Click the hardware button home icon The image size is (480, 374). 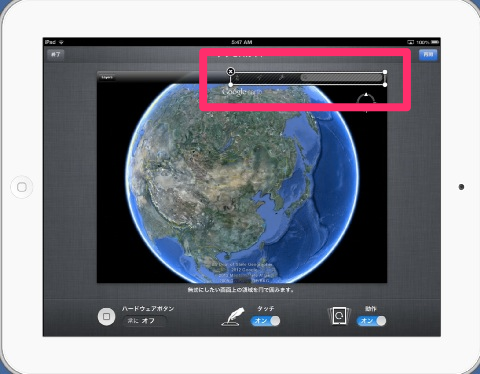coord(106,316)
